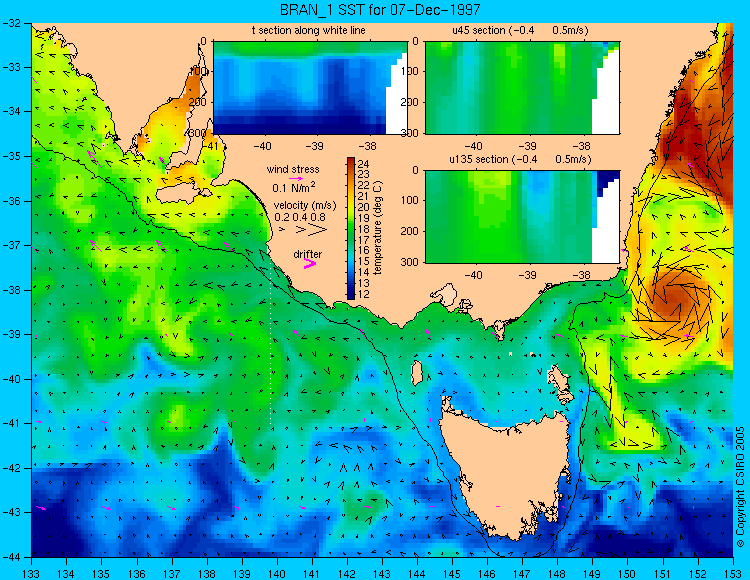
Task: Select the 't section along white line' heading
Action: [309, 30]
